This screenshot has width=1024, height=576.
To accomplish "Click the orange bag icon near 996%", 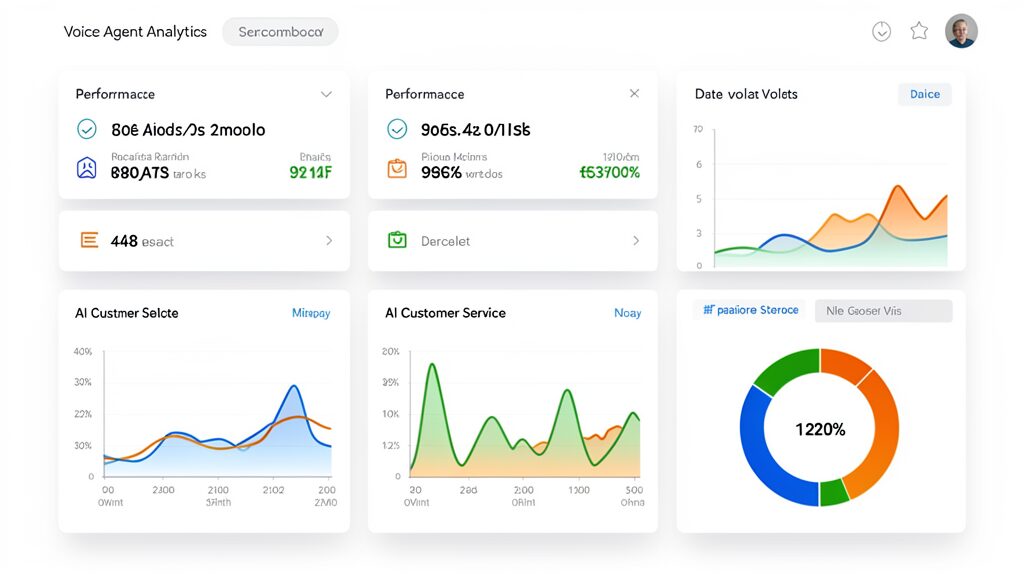I will click(397, 168).
